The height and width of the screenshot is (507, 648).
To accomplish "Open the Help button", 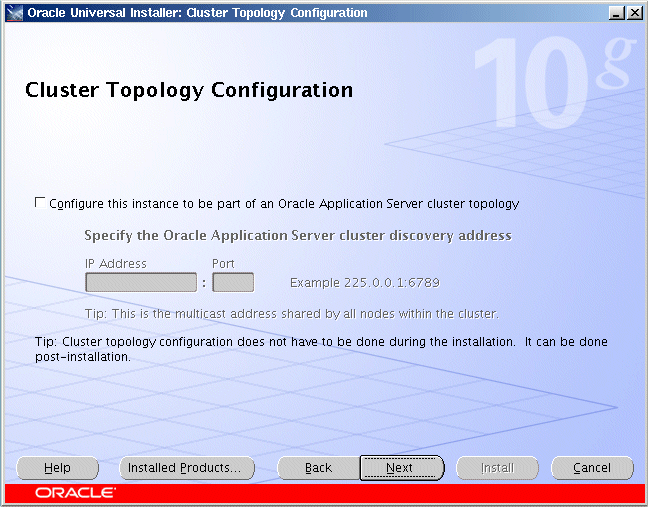I will click(x=57, y=468).
